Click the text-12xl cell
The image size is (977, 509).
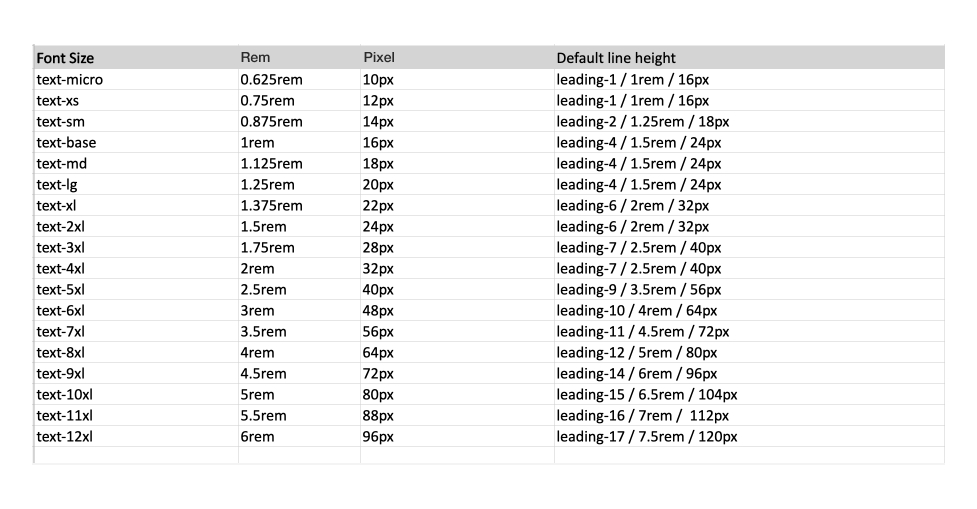65,436
